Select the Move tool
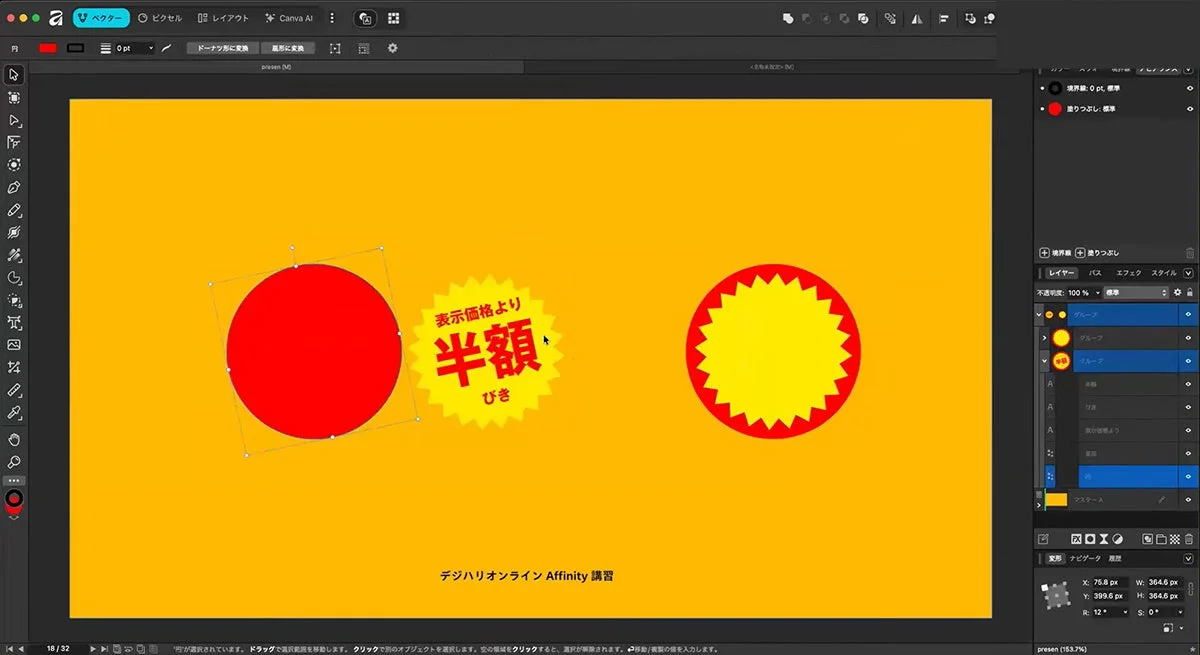Viewport: 1200px width, 655px height. (x=13, y=75)
